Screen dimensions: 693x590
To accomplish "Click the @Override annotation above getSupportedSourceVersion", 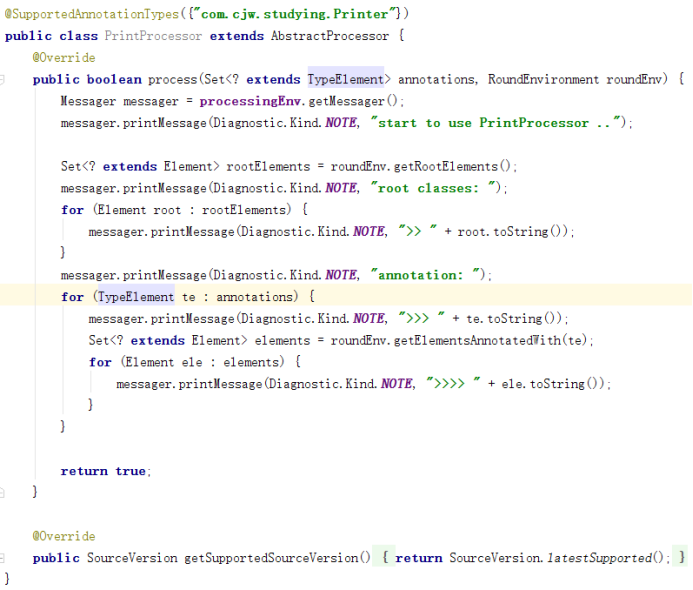I will pos(64,537).
